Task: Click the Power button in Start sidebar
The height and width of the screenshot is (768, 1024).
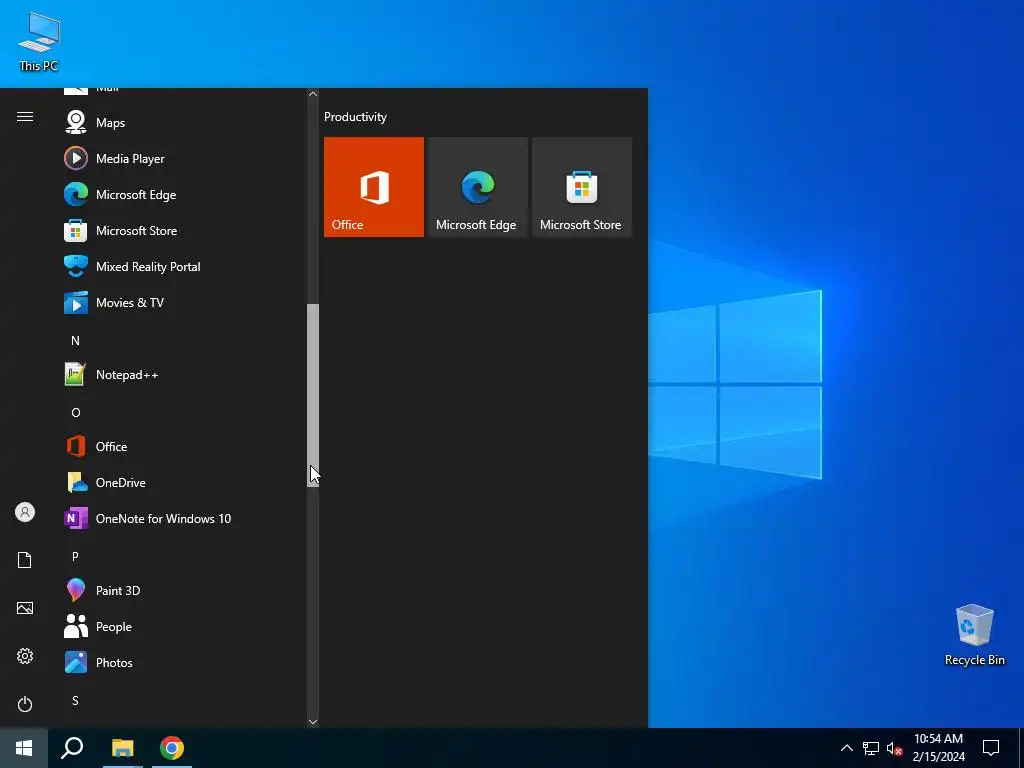Action: pos(25,704)
